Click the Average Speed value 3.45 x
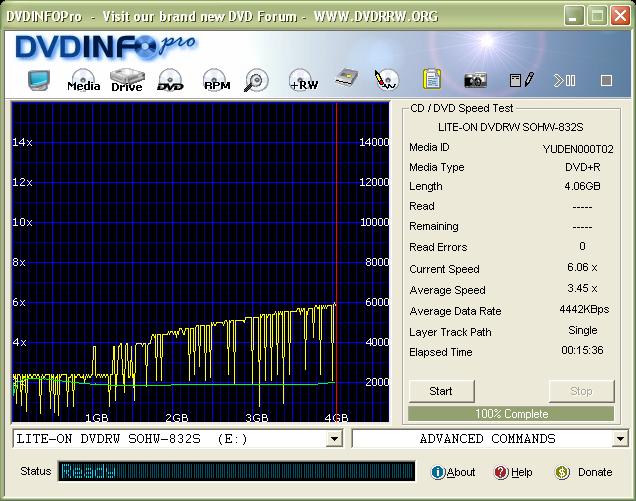 point(582,288)
